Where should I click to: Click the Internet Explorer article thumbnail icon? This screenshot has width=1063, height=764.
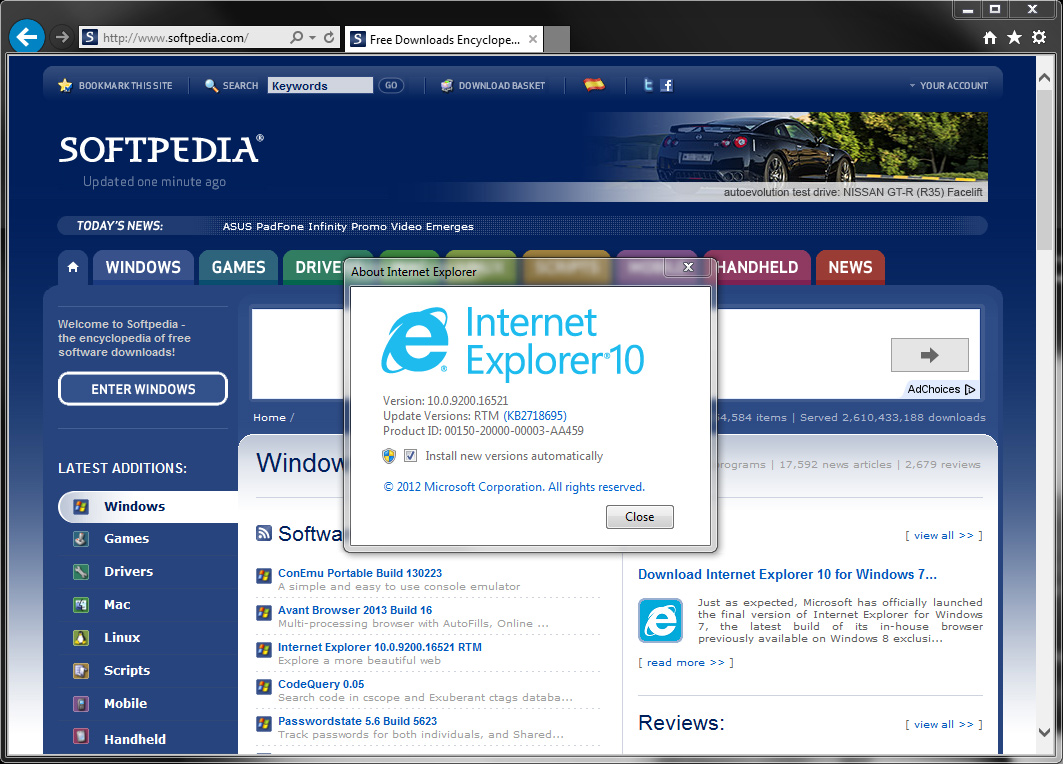pyautogui.click(x=660, y=620)
